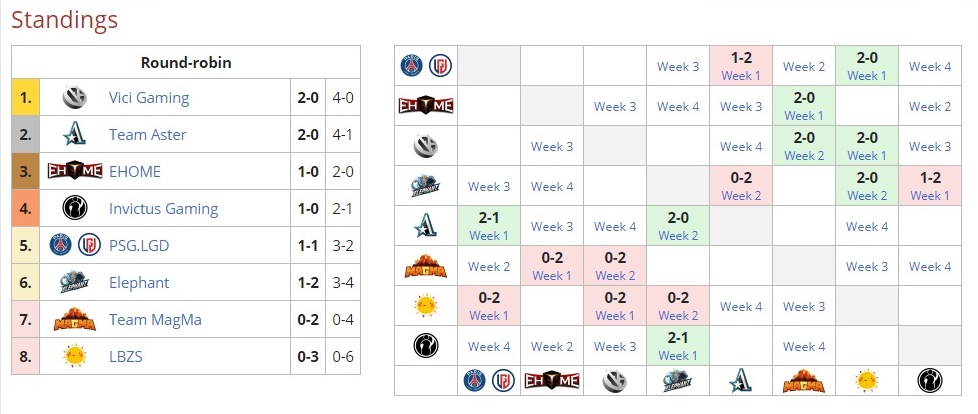Click the 1-2 Week 1 PSG.LGD result cell
The image size is (978, 414).
tap(740, 66)
